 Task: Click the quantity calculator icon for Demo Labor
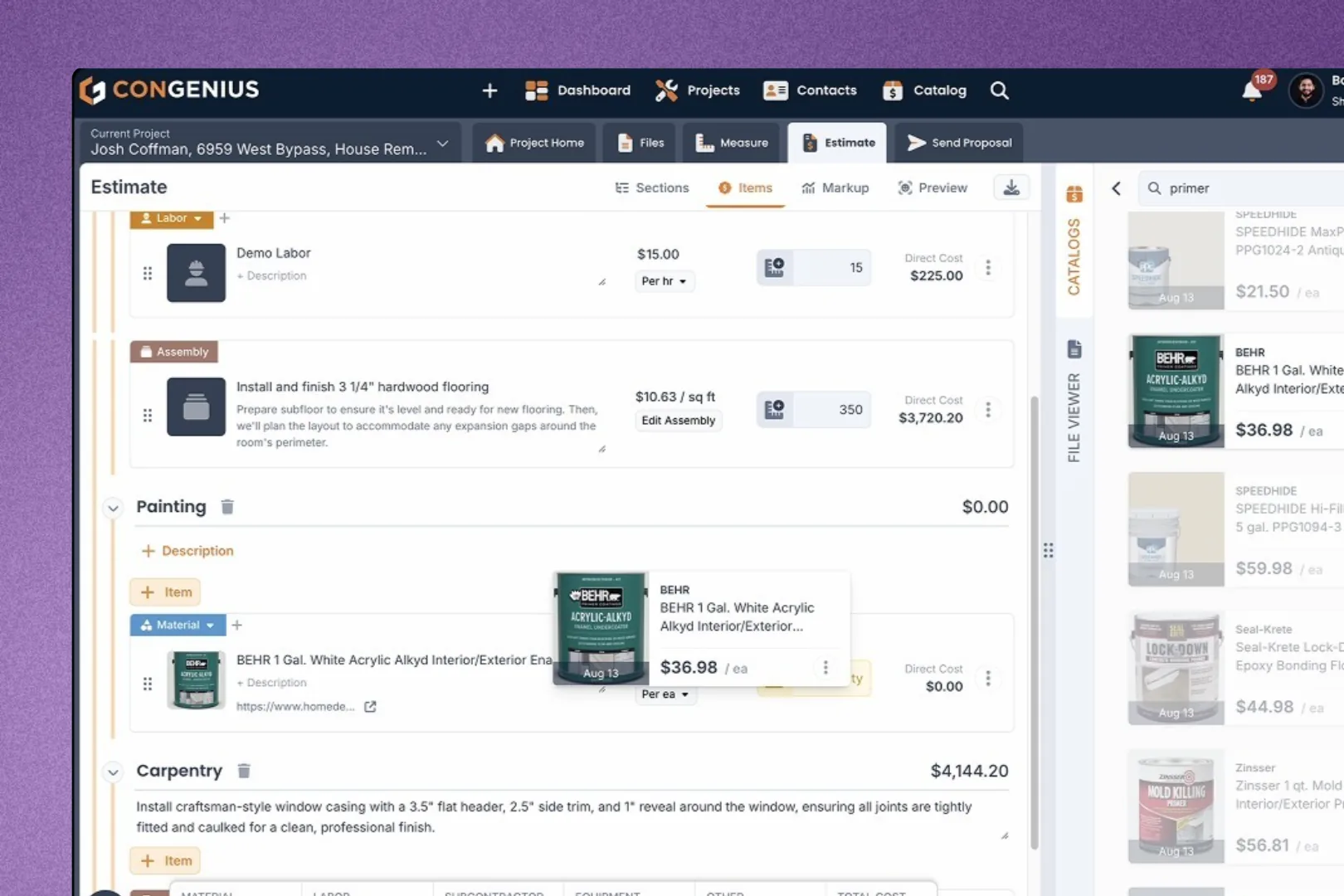(x=774, y=267)
